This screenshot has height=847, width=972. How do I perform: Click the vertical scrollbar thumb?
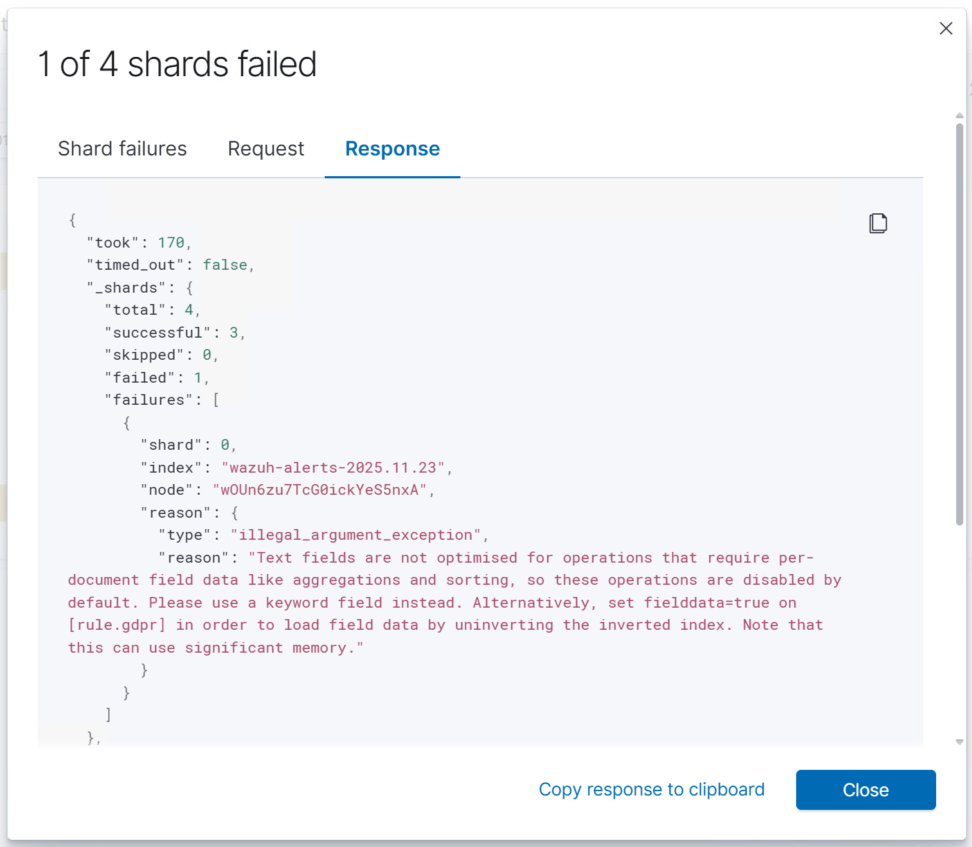(960, 320)
